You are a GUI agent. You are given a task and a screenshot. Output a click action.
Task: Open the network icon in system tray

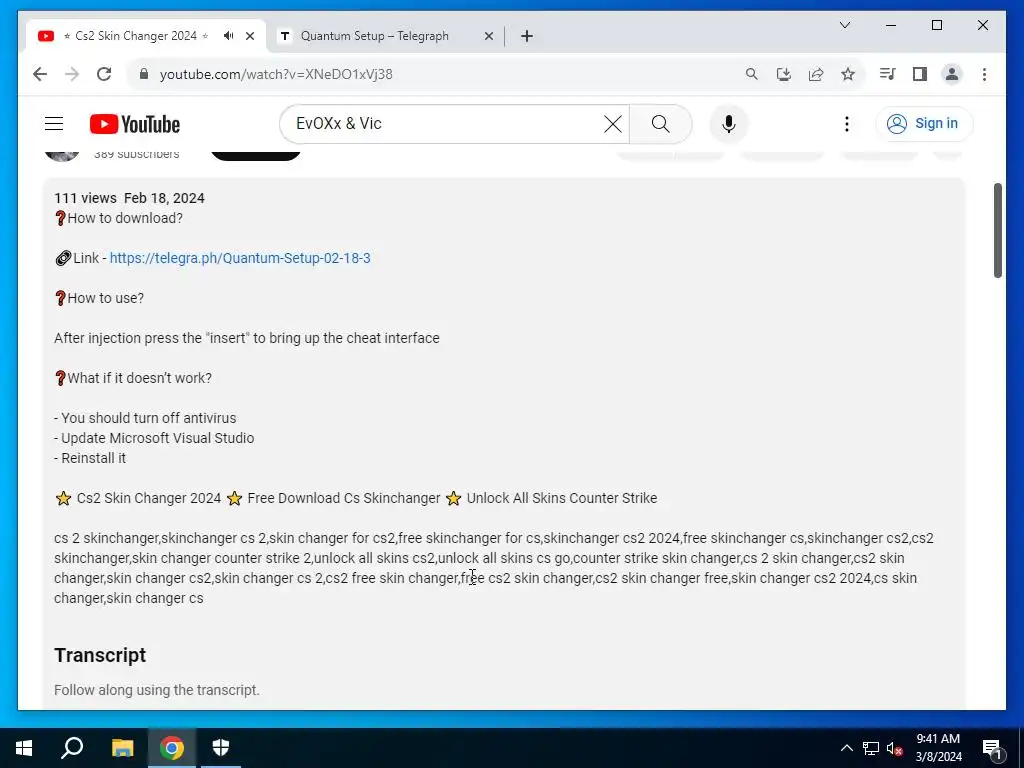[871, 748]
